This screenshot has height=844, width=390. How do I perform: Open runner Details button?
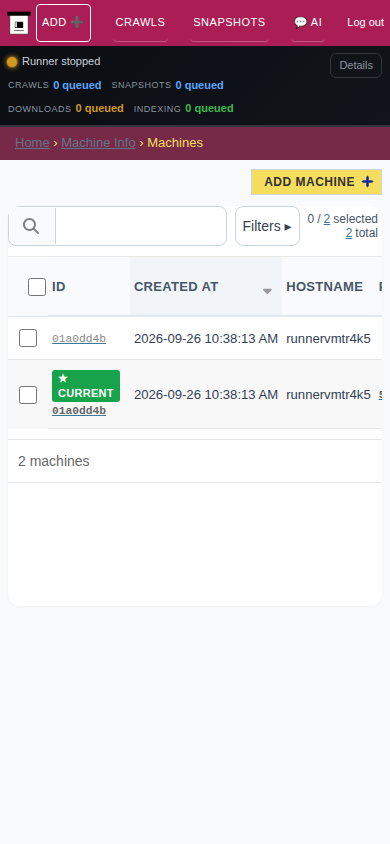coord(356,65)
